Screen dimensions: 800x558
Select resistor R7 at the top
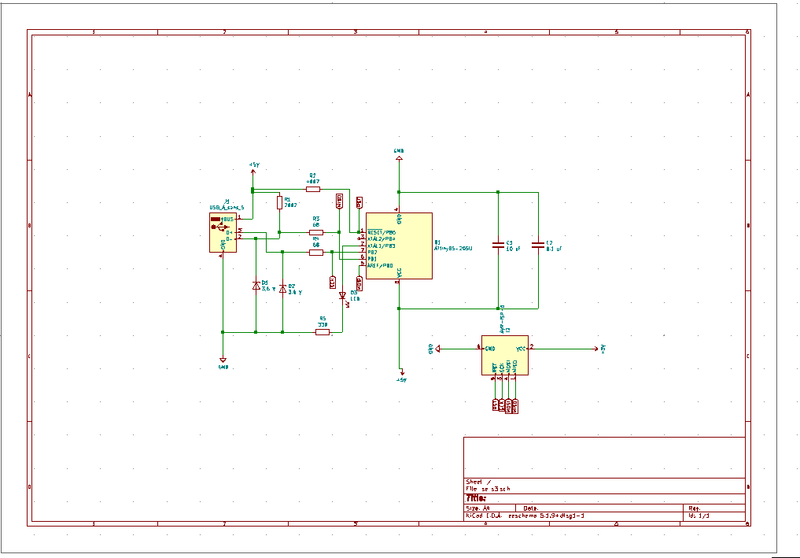[x=313, y=188]
